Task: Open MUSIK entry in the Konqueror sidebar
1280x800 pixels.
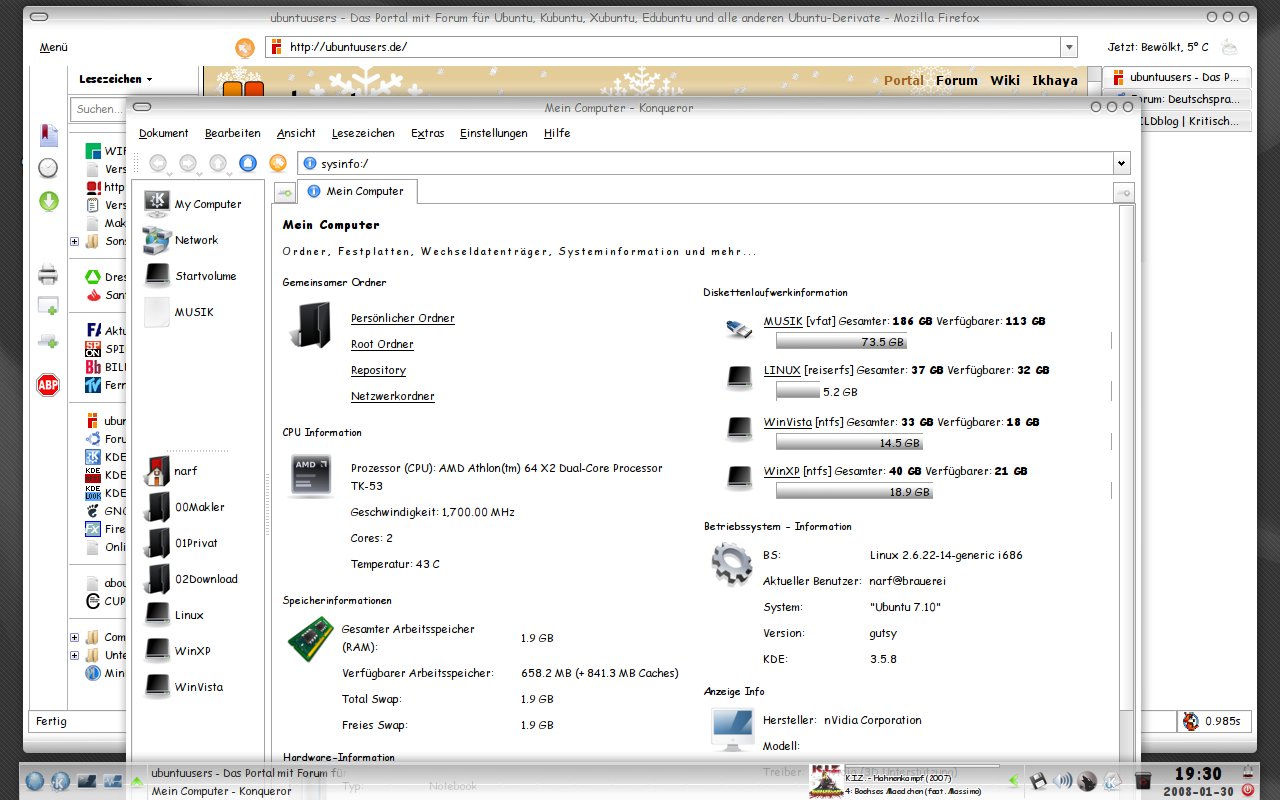Action: tap(180, 312)
